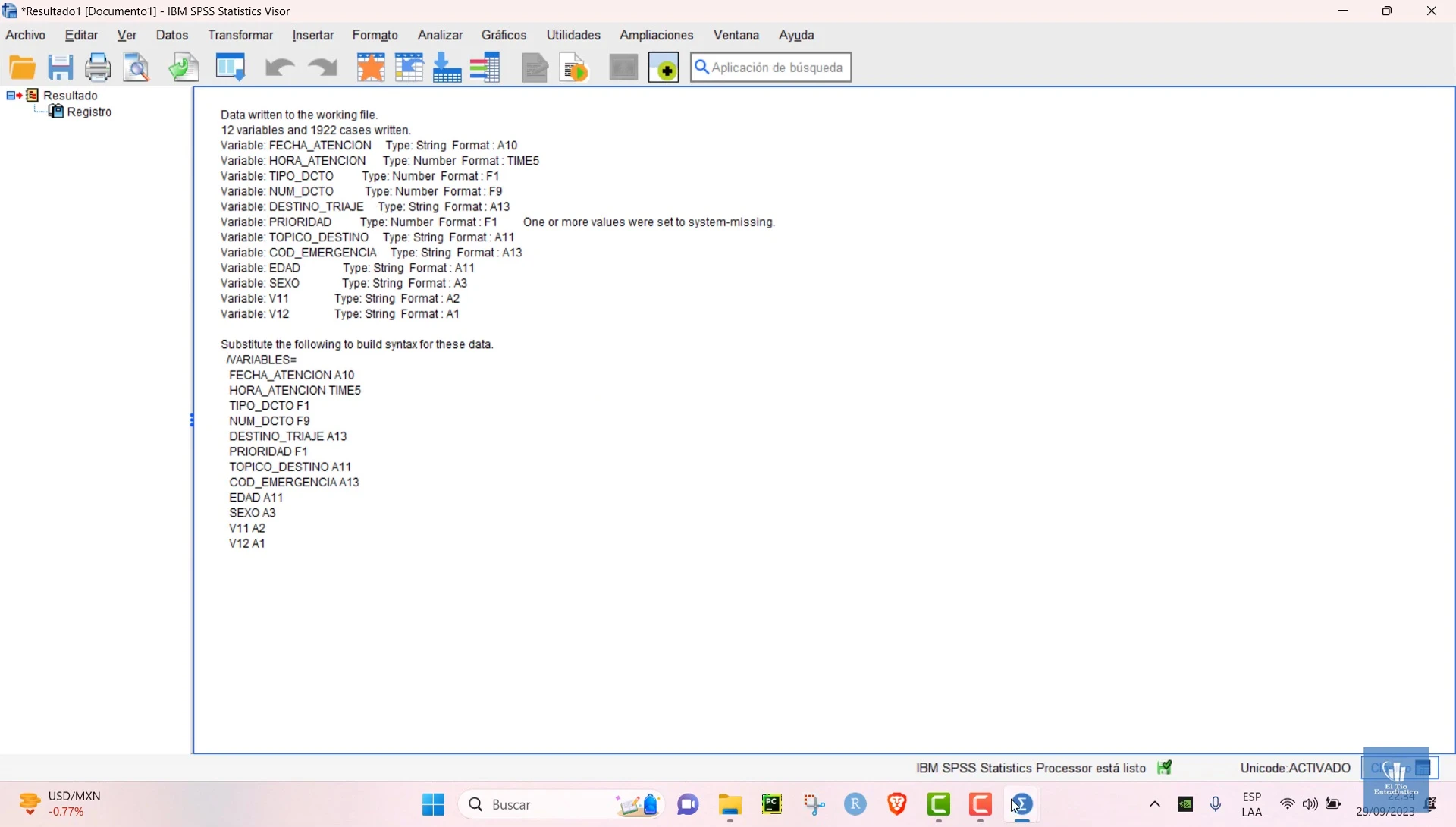1456x827 pixels.
Task: Click the processor ready status icon
Action: (x=1166, y=769)
